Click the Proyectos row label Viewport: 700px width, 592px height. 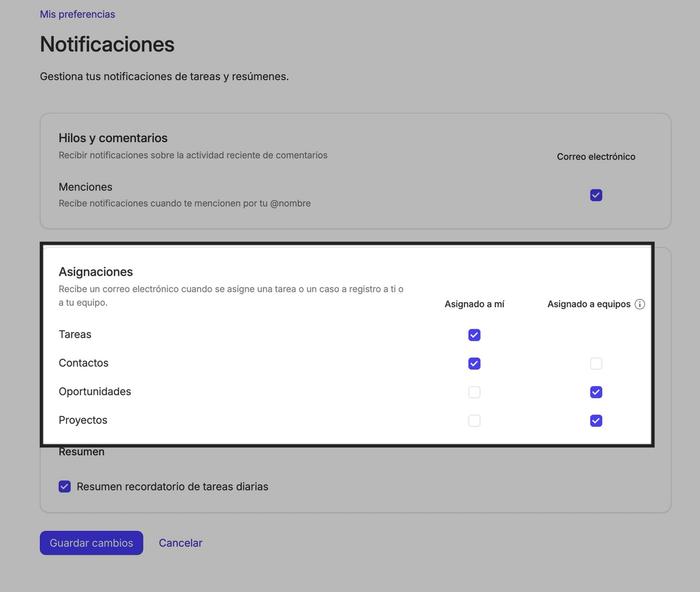[x=83, y=420]
